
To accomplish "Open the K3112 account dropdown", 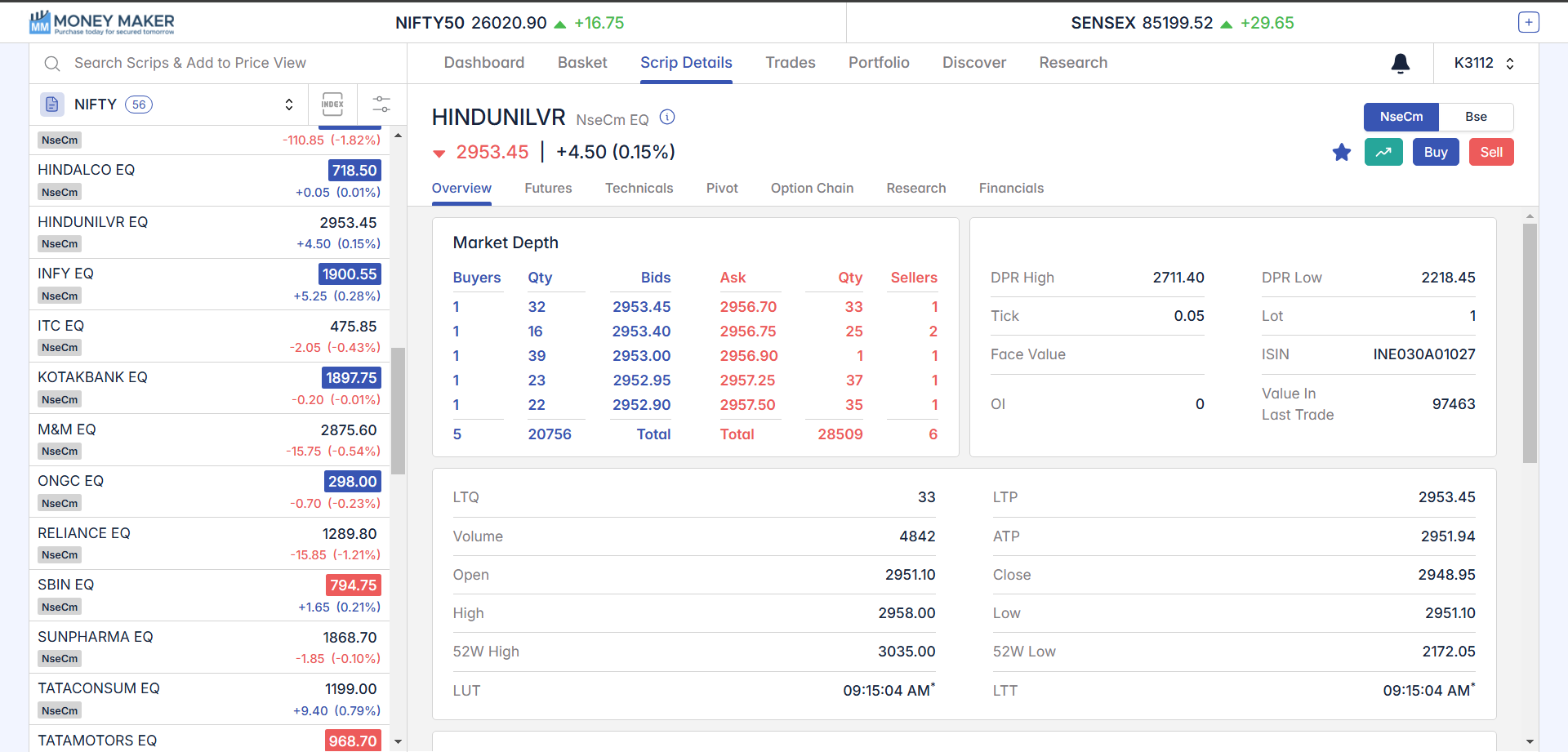I will pos(1486,63).
